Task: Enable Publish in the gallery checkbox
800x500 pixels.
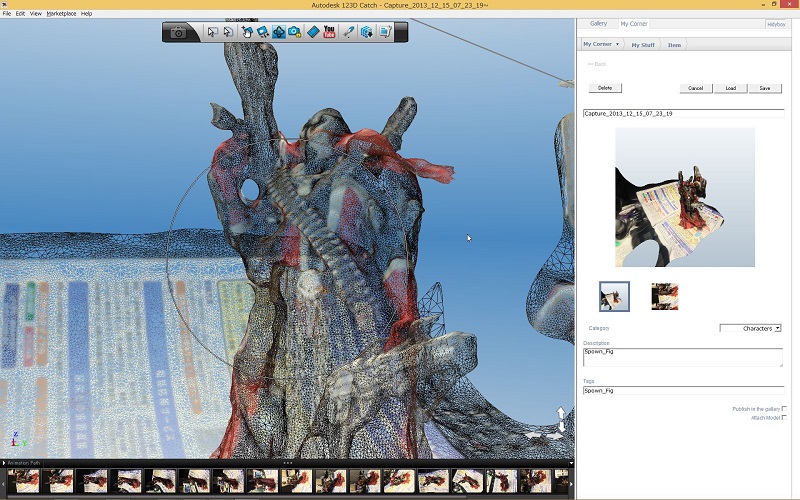Action: point(784,409)
